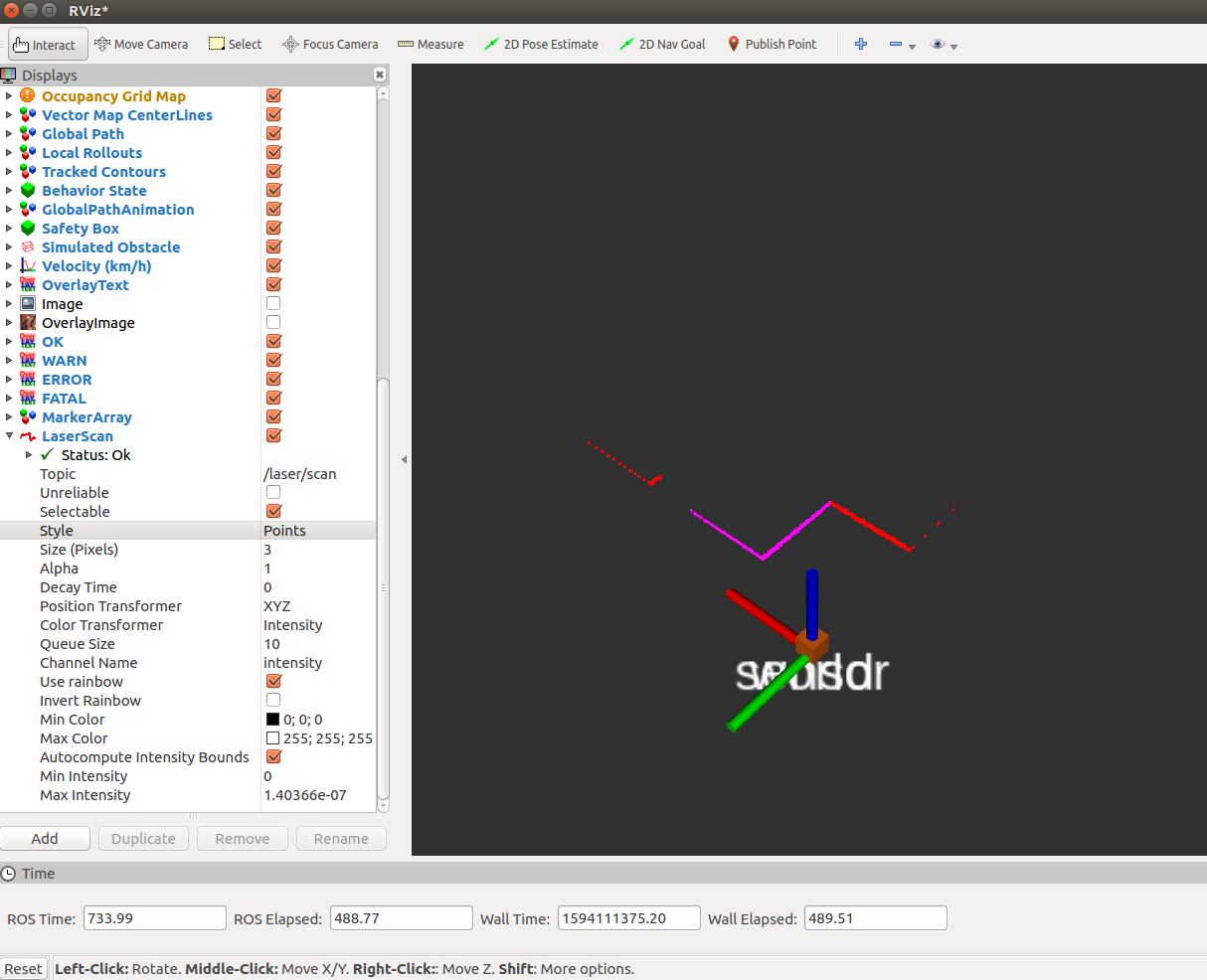Click the Safety Box green cube icon

(28, 229)
